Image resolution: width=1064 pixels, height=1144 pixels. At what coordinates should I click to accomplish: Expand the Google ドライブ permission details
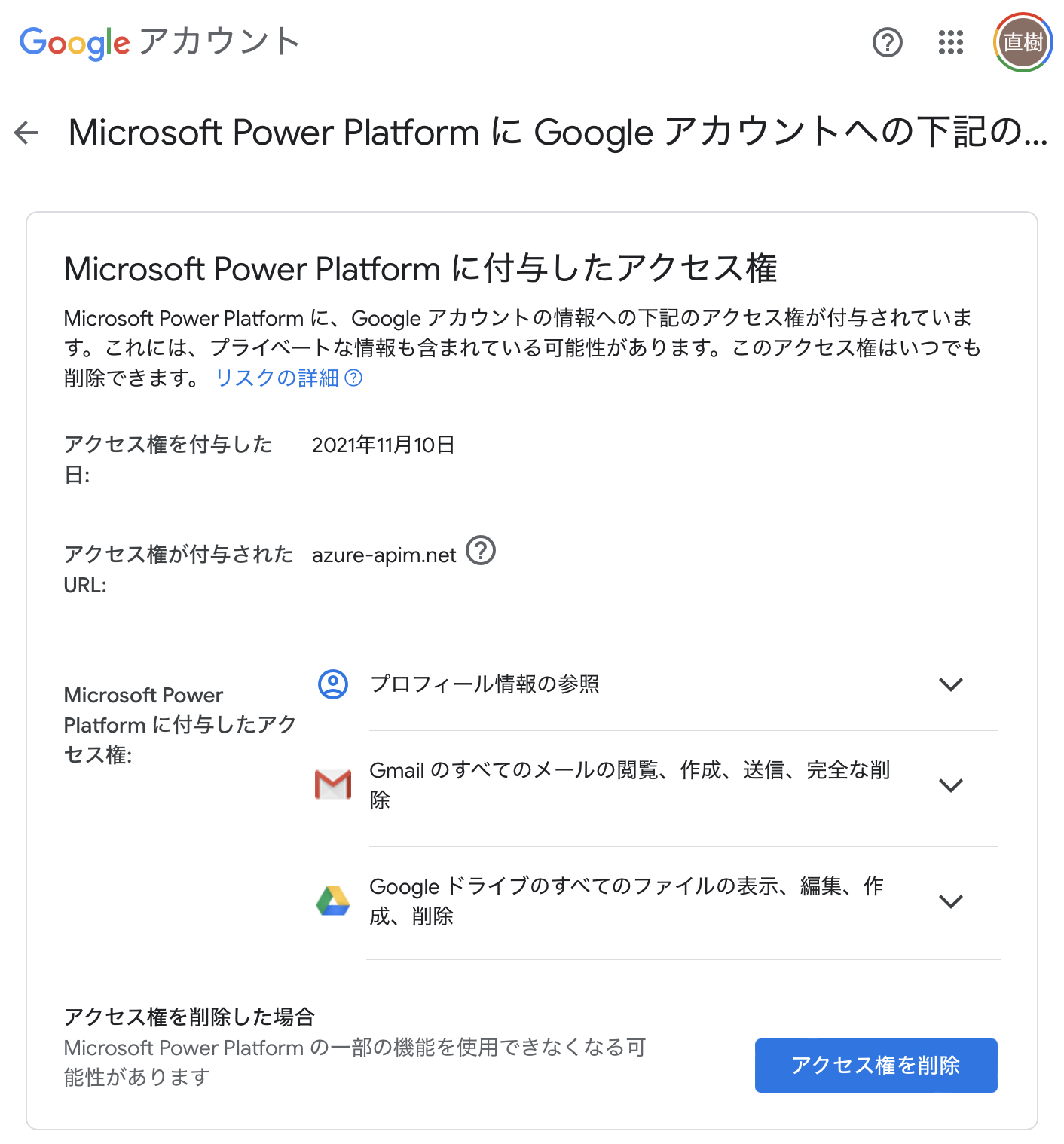coord(952,901)
